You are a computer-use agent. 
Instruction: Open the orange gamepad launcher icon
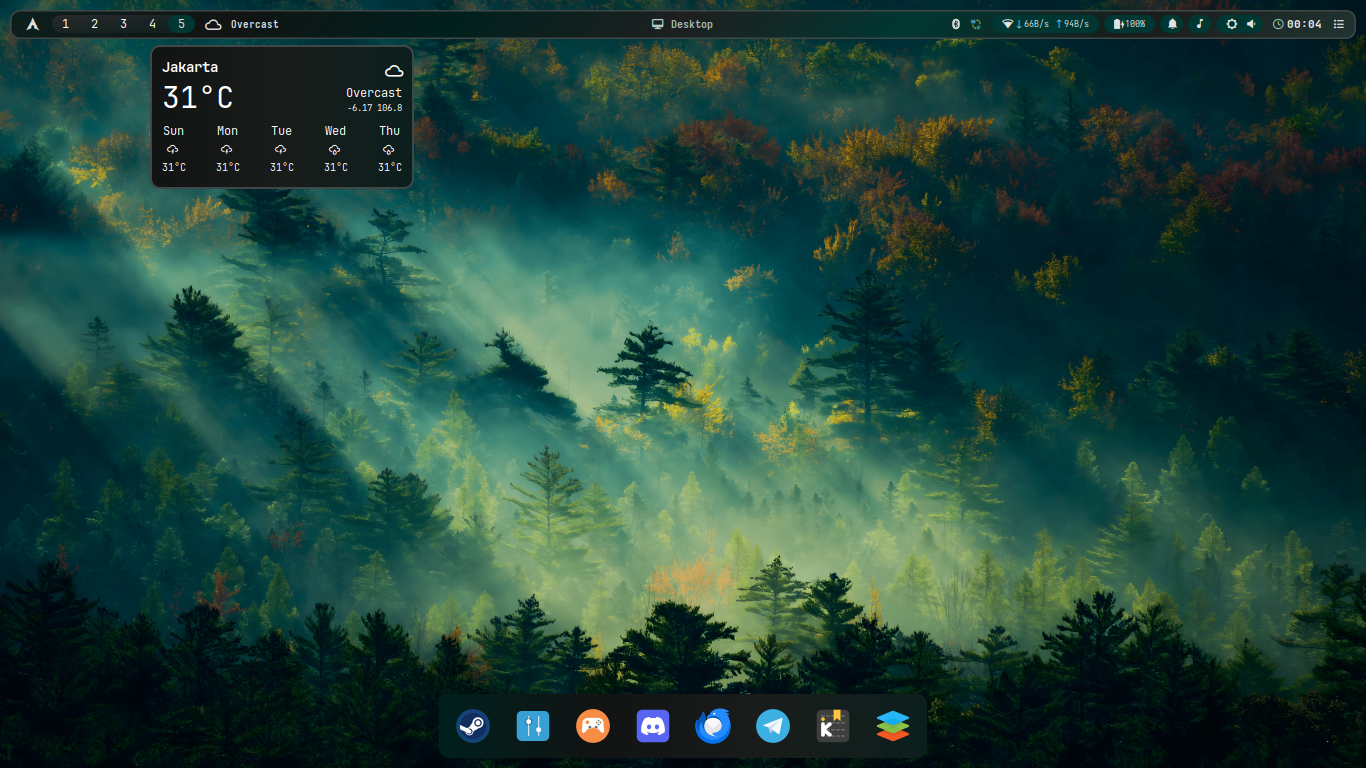click(593, 726)
